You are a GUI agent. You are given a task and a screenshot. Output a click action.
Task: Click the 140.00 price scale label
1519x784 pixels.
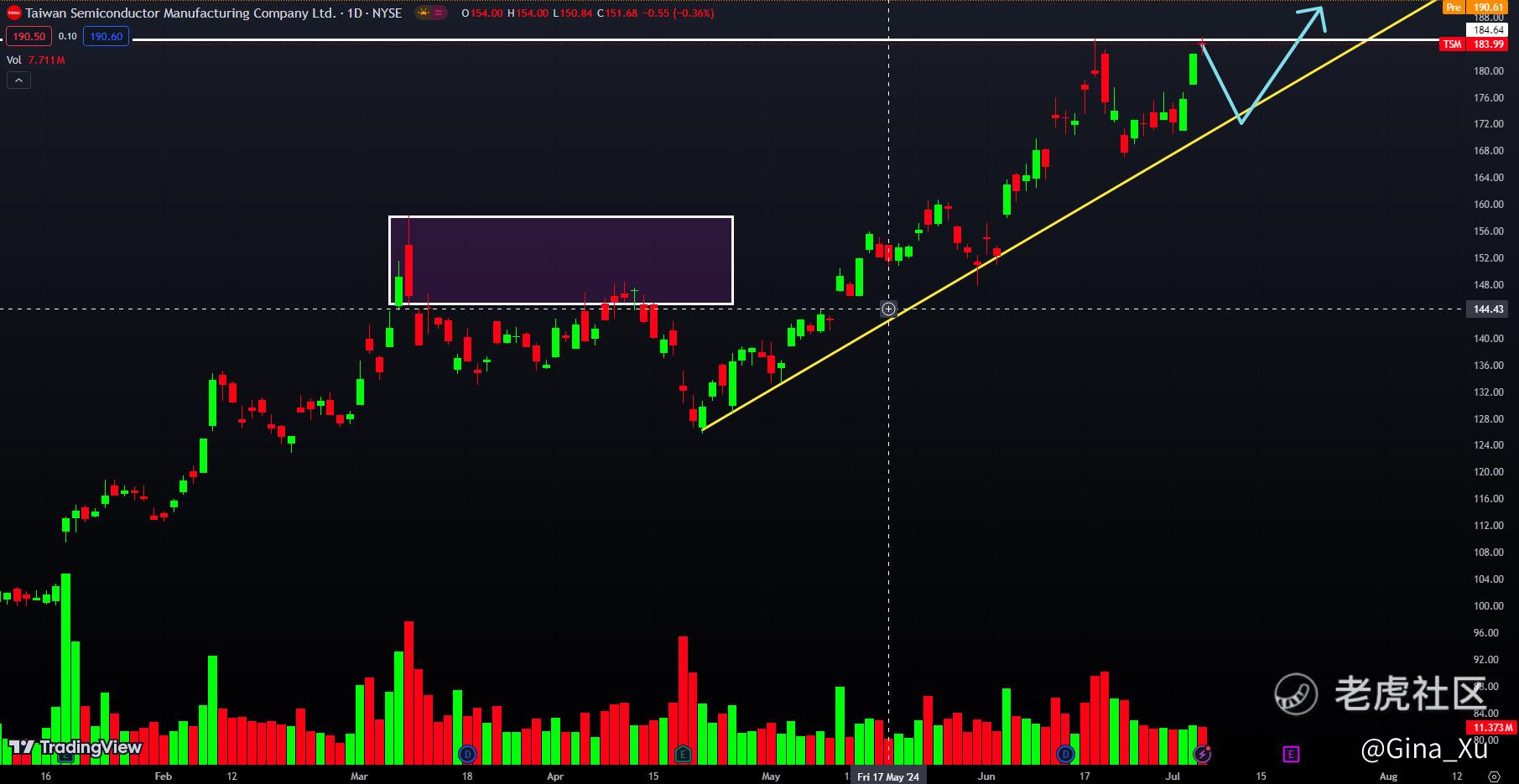(x=1489, y=339)
